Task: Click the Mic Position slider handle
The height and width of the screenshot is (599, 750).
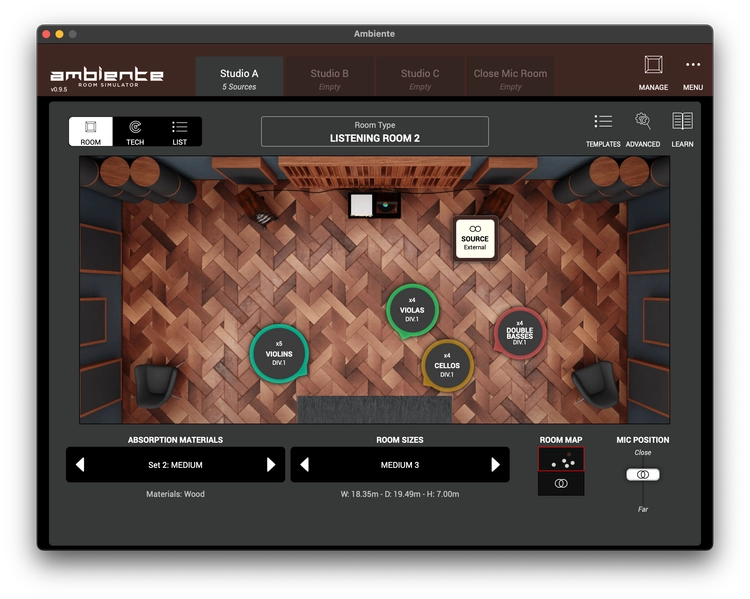Action: pos(643,474)
